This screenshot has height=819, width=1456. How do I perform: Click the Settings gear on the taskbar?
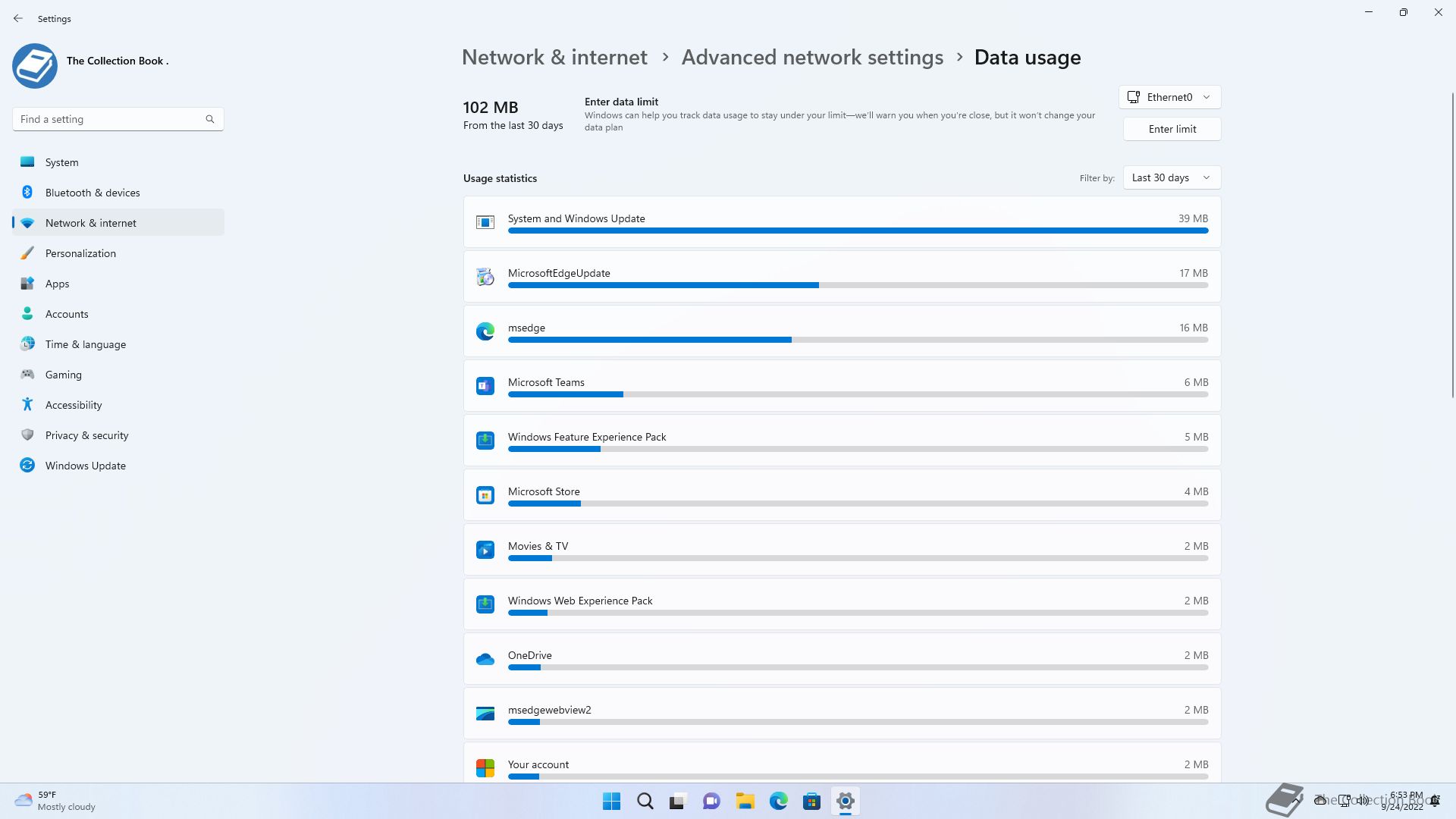[845, 802]
